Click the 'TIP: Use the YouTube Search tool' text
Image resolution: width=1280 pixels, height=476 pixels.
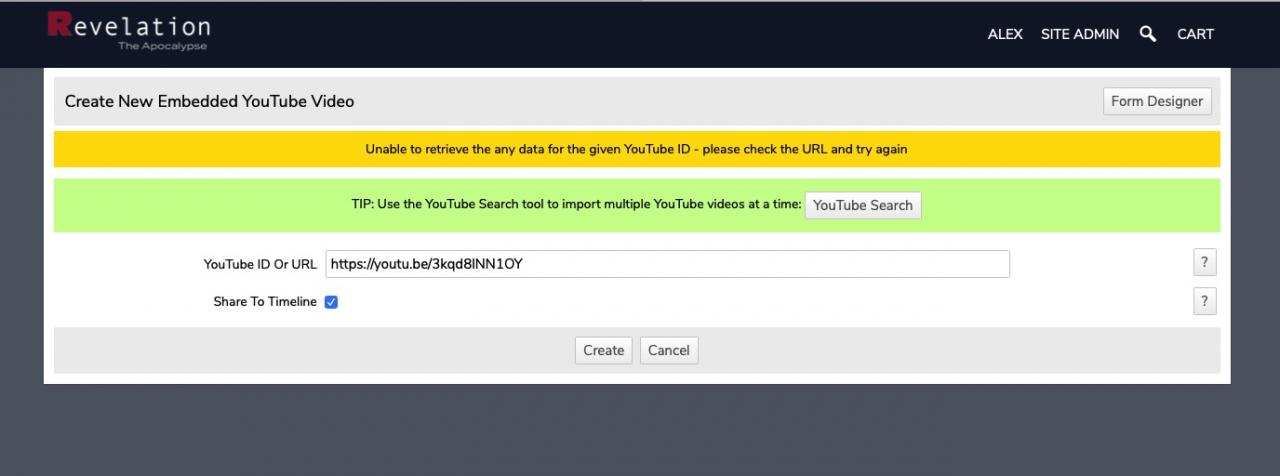[576, 205]
